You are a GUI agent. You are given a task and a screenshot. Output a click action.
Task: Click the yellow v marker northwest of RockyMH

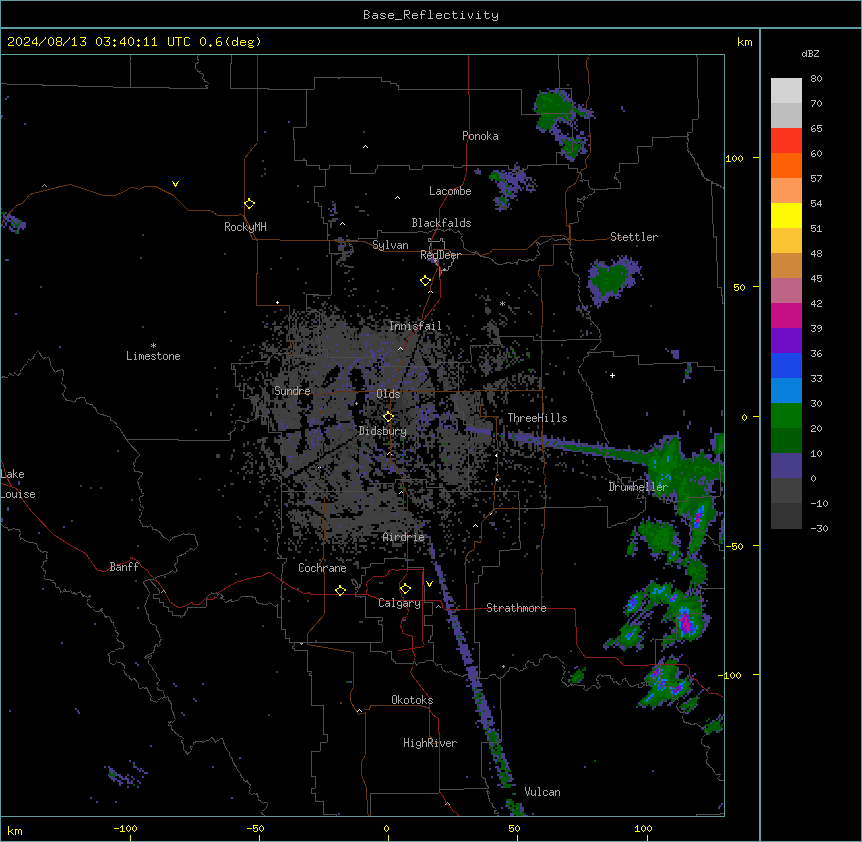point(175,184)
